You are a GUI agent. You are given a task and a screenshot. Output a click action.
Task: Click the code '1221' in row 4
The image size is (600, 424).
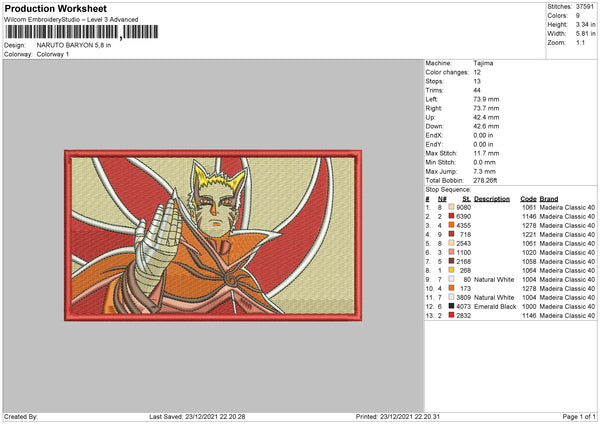[529, 235]
